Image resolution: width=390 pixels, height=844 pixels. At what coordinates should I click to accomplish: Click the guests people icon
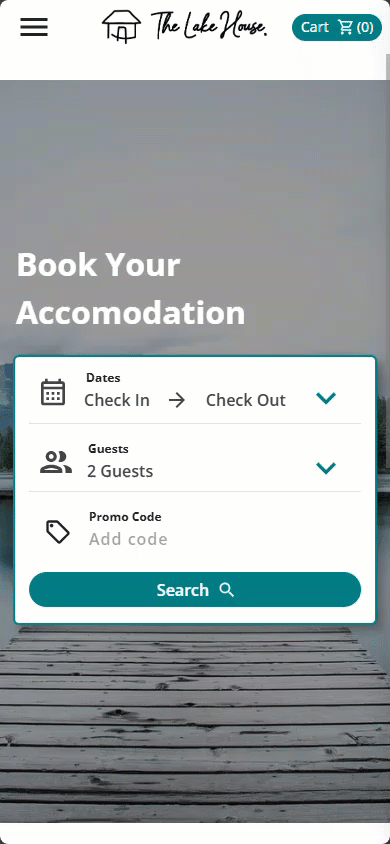(56, 462)
